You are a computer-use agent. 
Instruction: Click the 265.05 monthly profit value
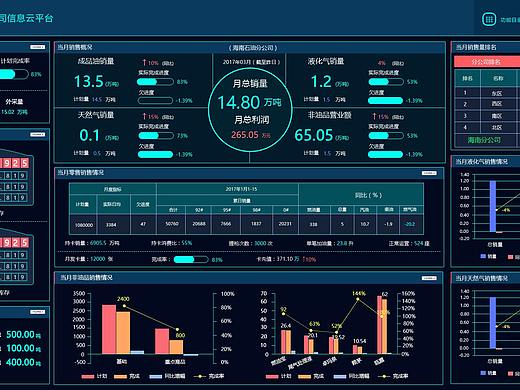click(x=245, y=135)
